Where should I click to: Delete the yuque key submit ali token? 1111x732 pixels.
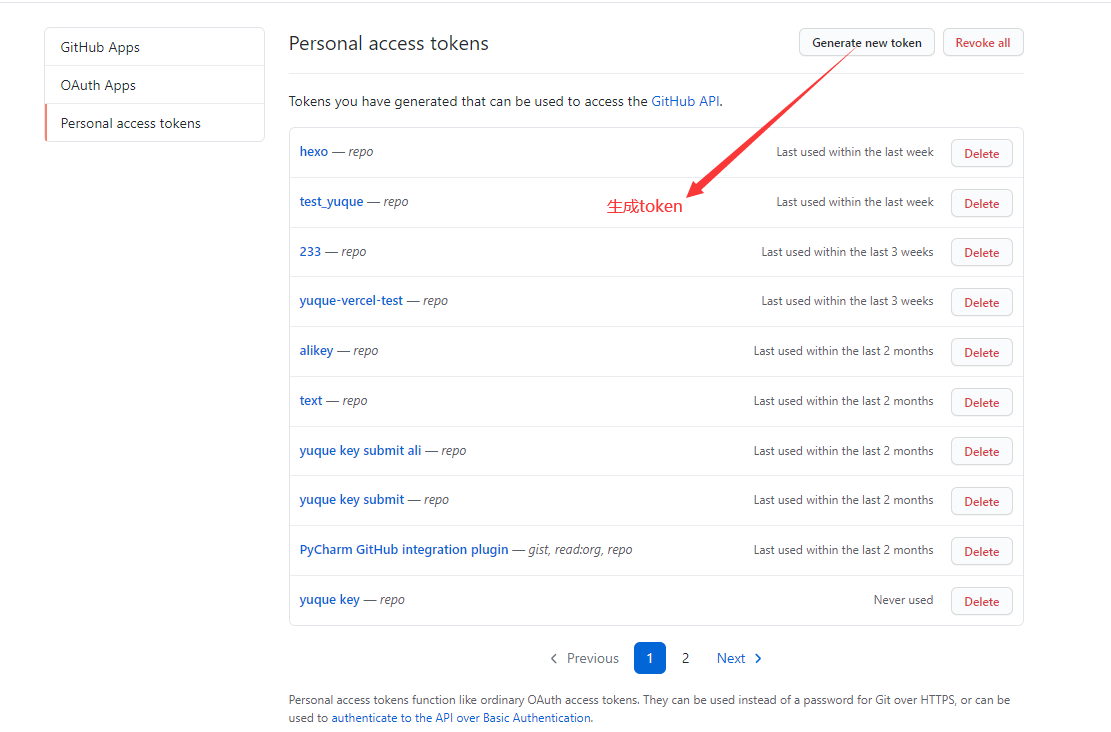point(981,451)
